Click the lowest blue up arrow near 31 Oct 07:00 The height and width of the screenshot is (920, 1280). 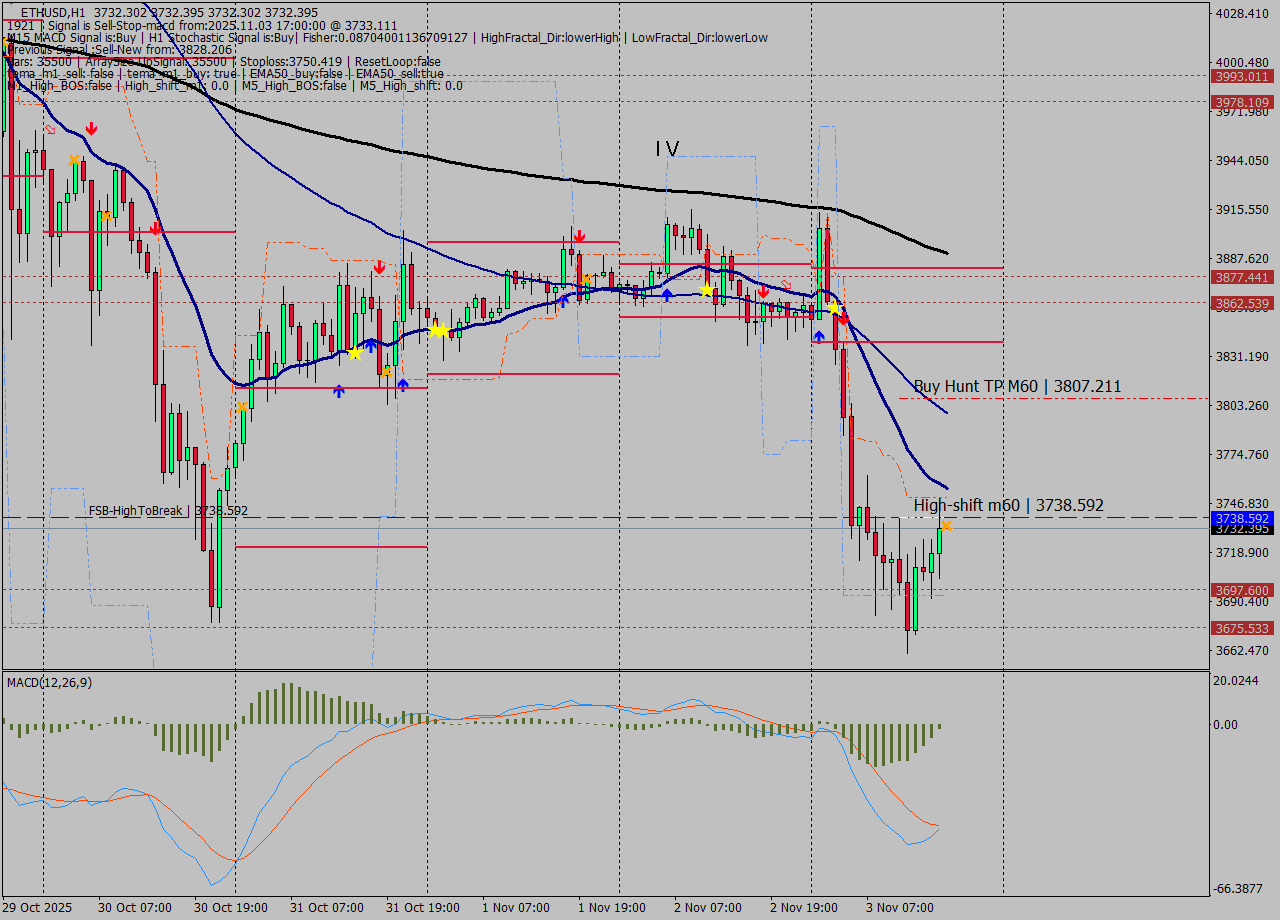click(339, 391)
